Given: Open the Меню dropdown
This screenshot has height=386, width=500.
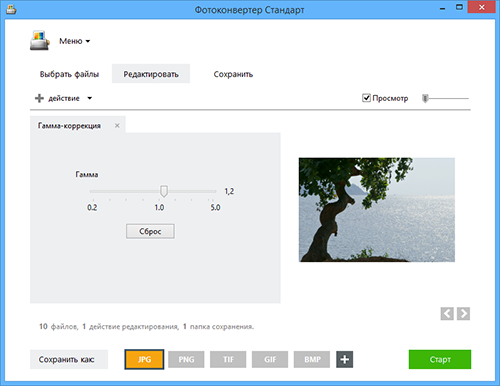Looking at the screenshot, I should point(75,41).
